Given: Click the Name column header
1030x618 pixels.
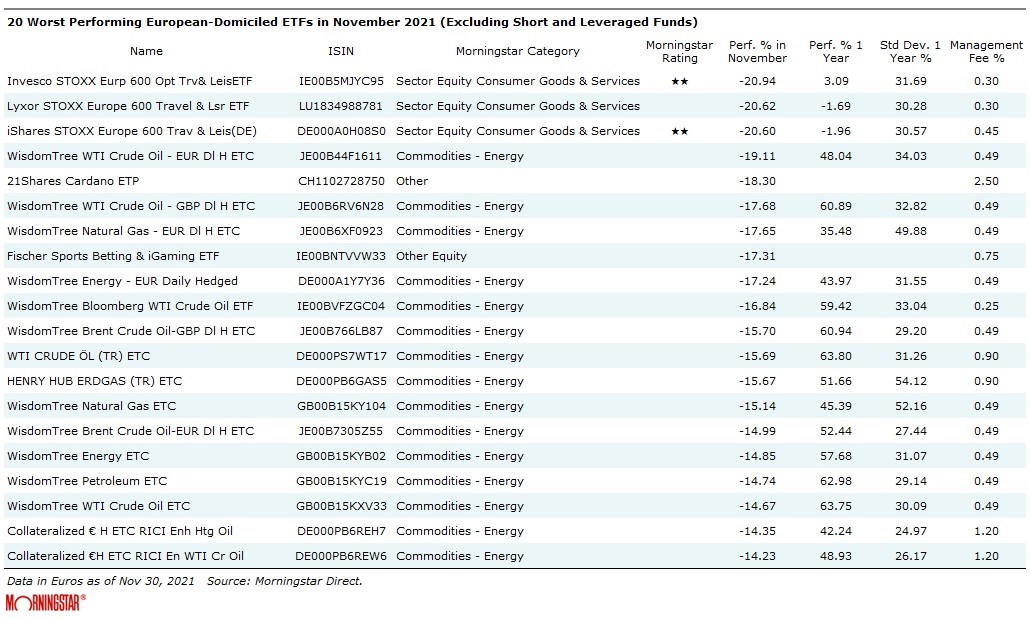Looking at the screenshot, I should pos(146,51).
